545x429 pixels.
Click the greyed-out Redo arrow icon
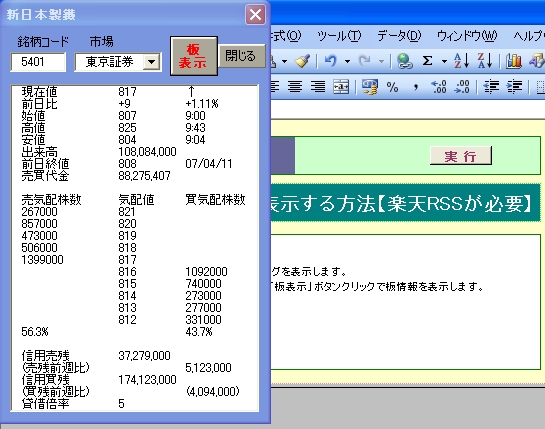point(364,61)
